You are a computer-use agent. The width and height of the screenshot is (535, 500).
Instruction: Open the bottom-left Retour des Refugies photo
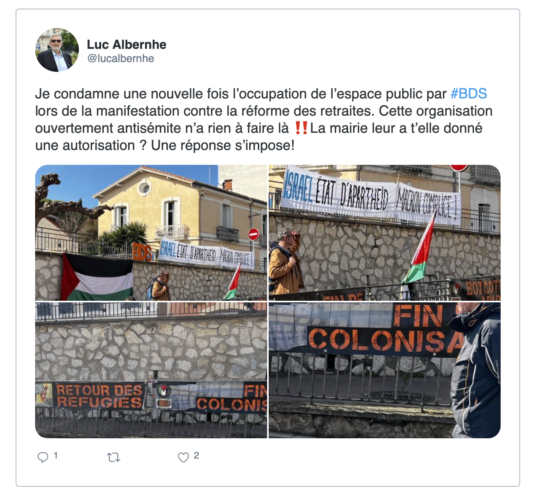151,370
